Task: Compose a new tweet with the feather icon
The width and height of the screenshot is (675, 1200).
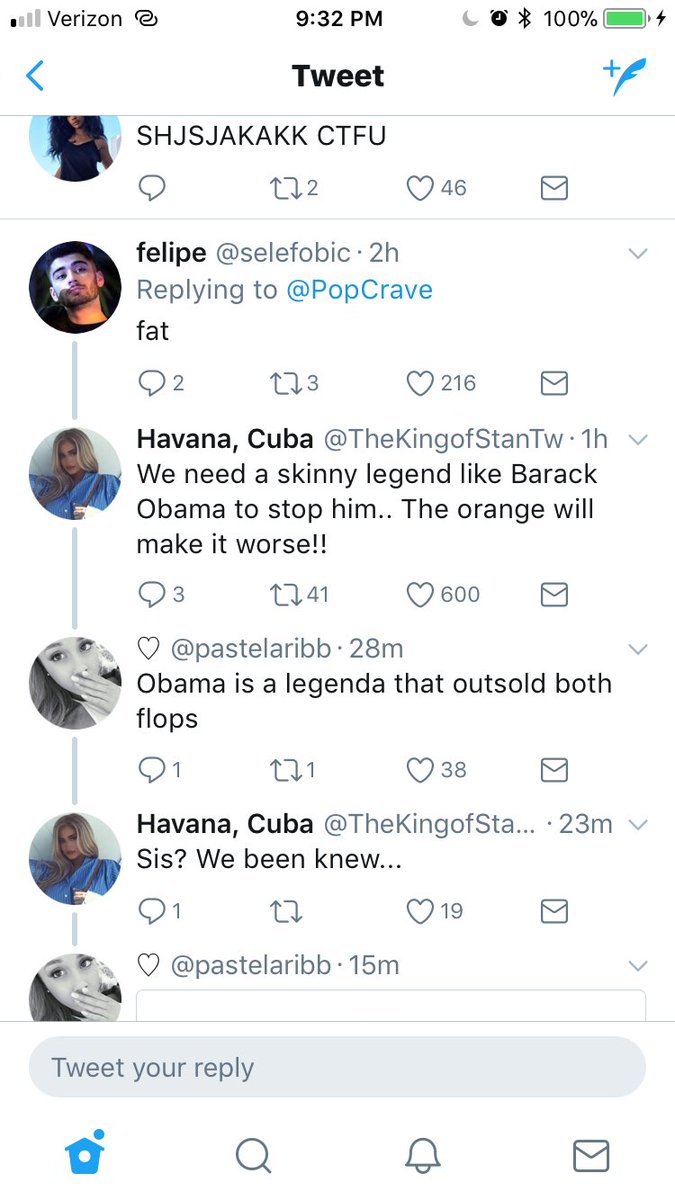Action: click(625, 76)
